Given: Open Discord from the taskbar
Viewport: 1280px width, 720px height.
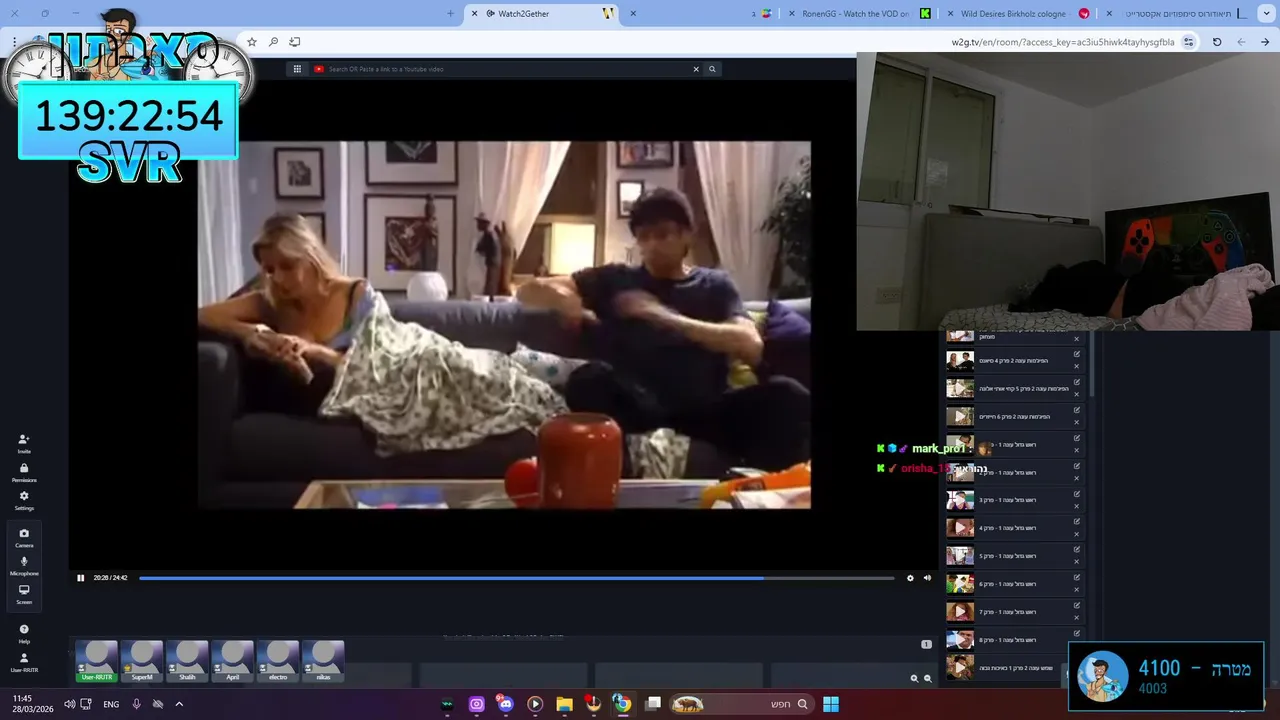Looking at the screenshot, I should (505, 704).
